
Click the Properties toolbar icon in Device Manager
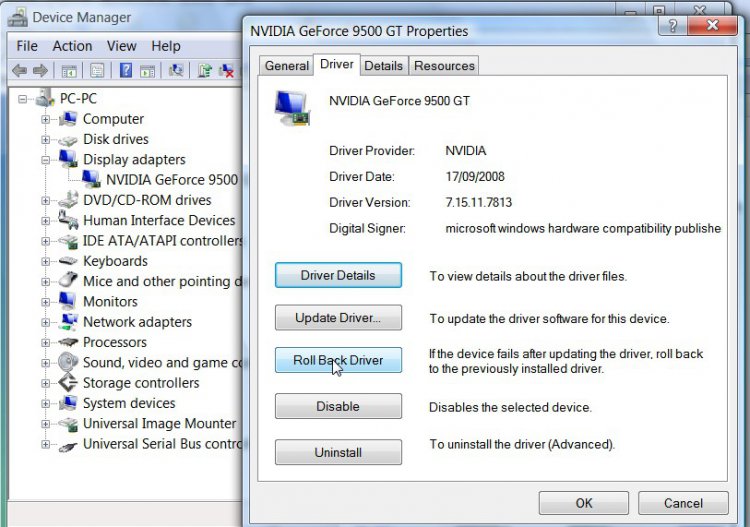[97, 71]
